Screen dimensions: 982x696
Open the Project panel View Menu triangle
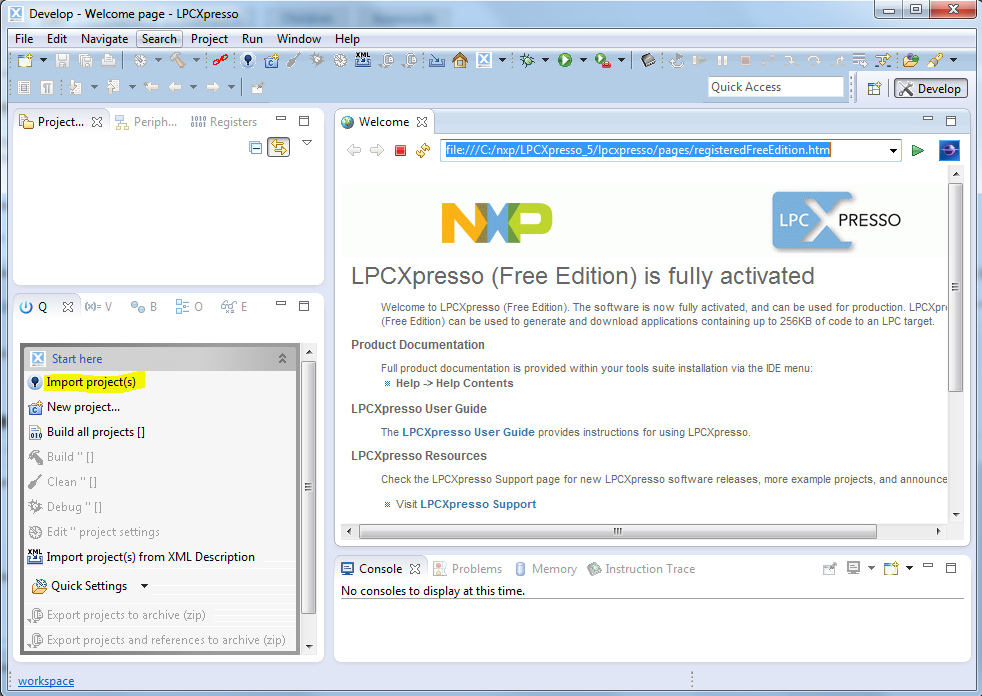(x=307, y=143)
